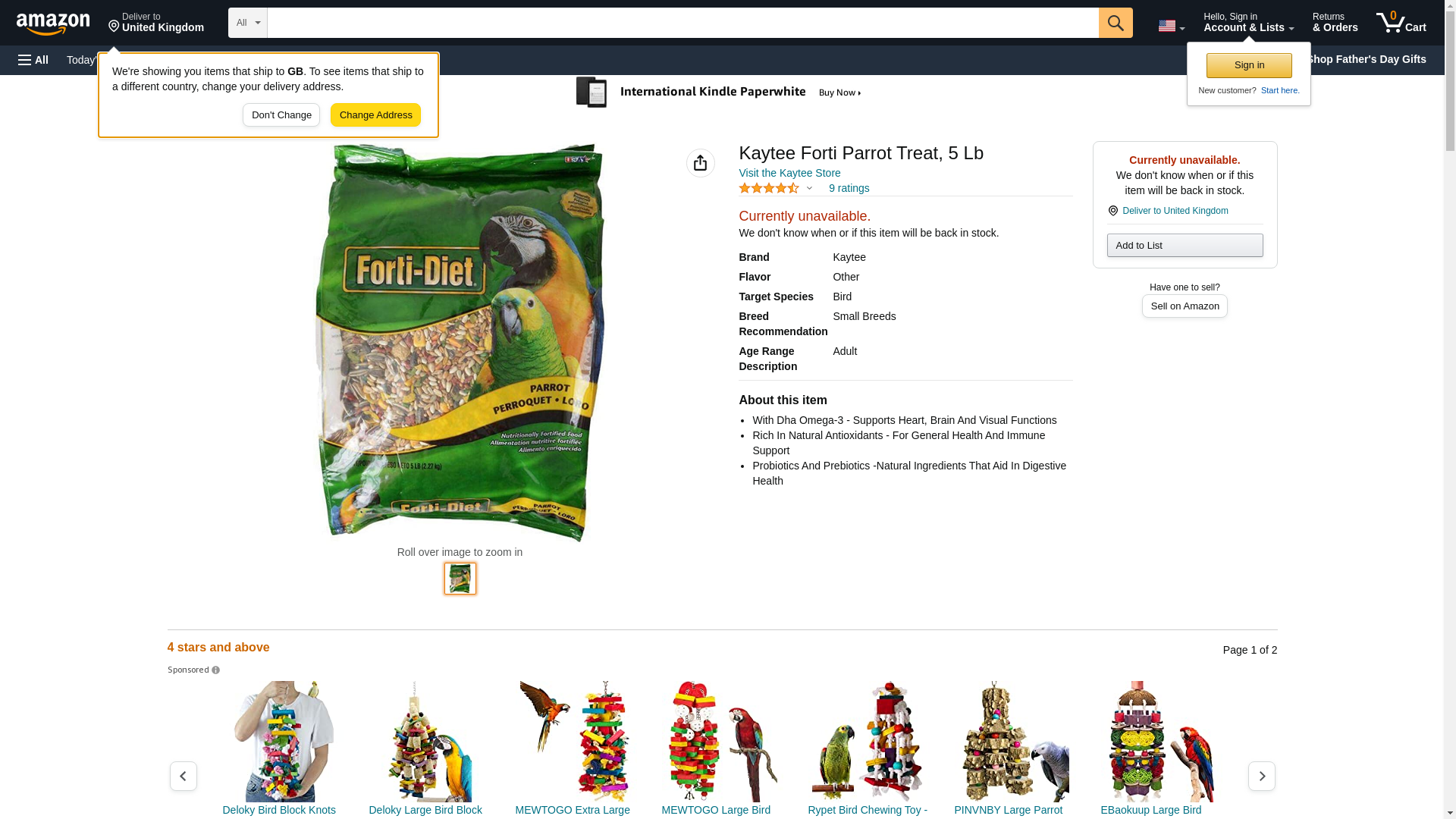The height and width of the screenshot is (819, 1456).
Task: Click the Amazon logo
Action: point(53,24)
